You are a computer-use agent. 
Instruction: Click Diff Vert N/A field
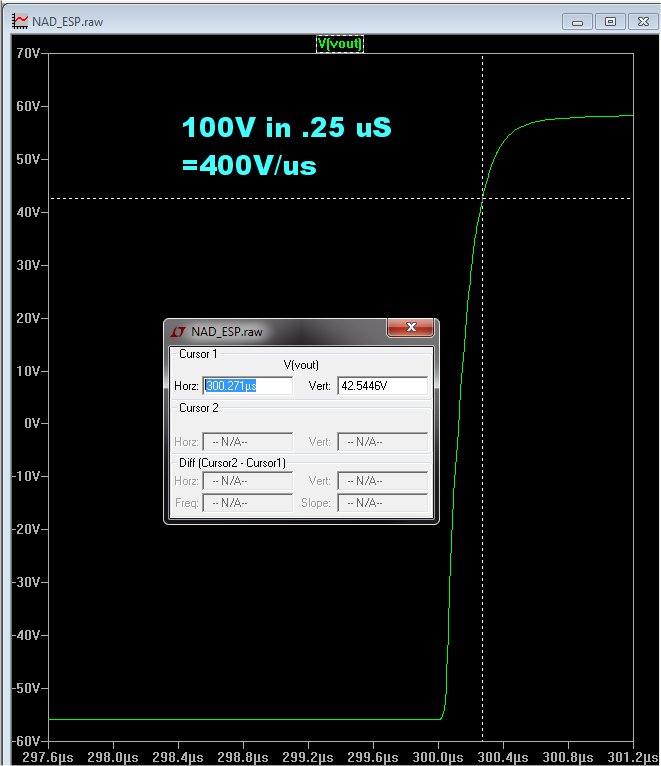point(383,481)
